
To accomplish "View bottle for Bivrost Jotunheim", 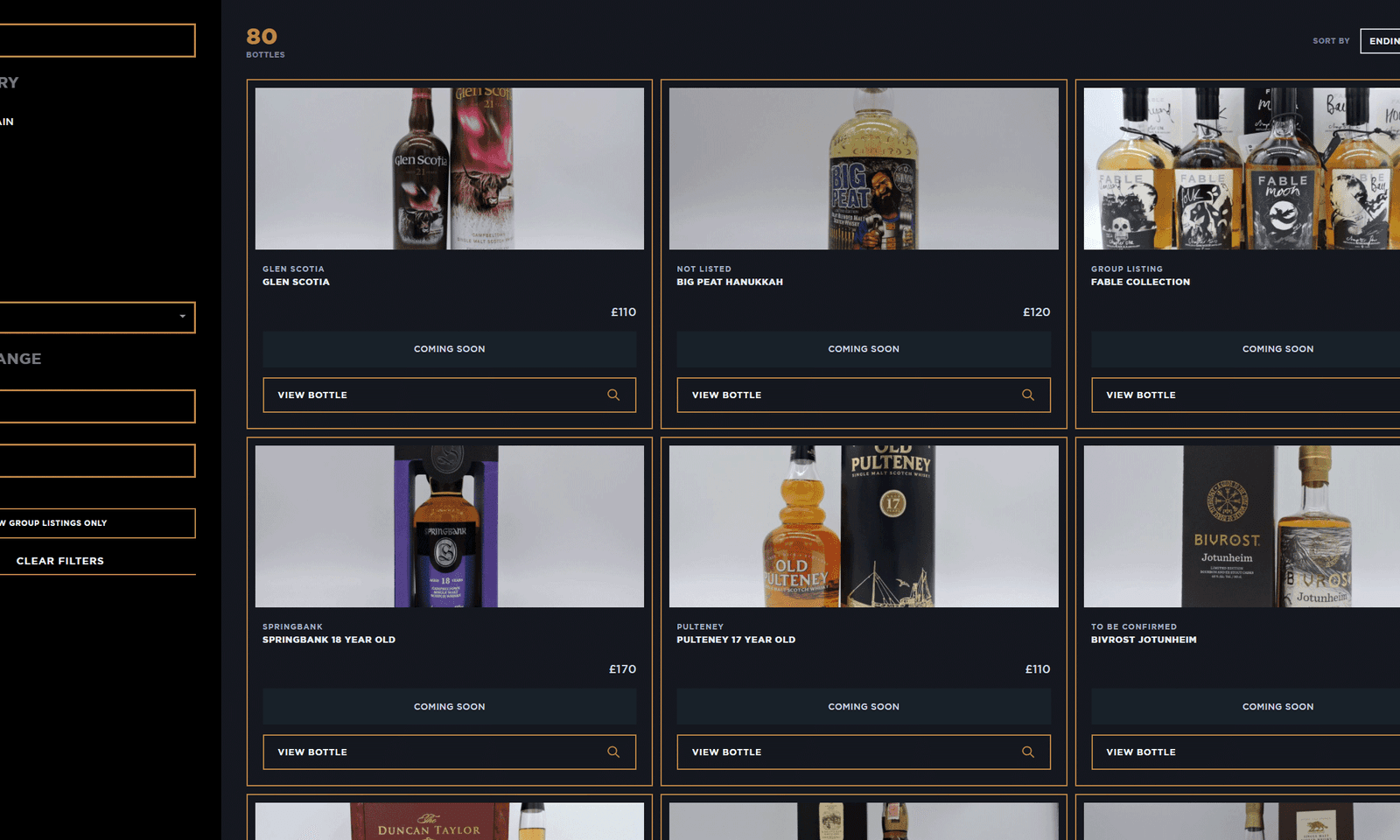I will (x=1246, y=752).
